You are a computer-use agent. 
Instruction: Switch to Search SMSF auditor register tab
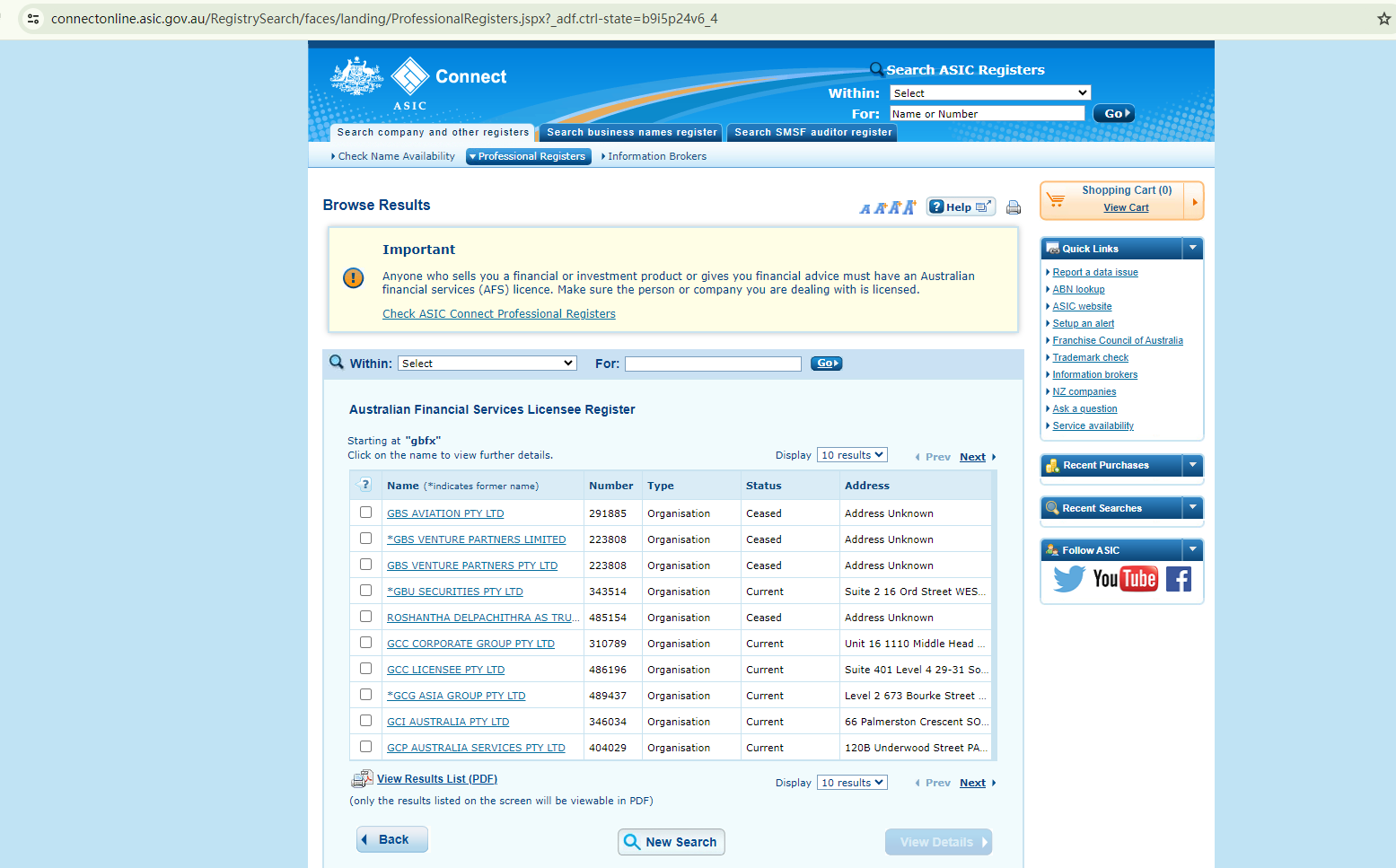(812, 133)
